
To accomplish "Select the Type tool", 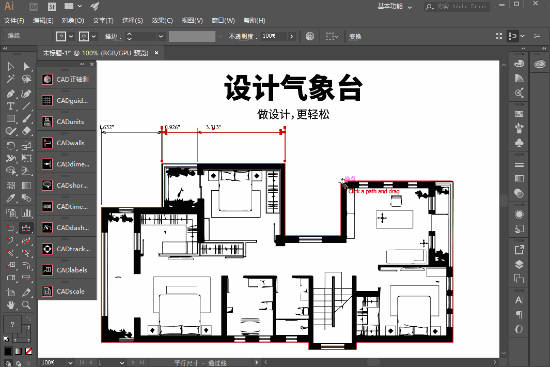I will click(x=11, y=106).
